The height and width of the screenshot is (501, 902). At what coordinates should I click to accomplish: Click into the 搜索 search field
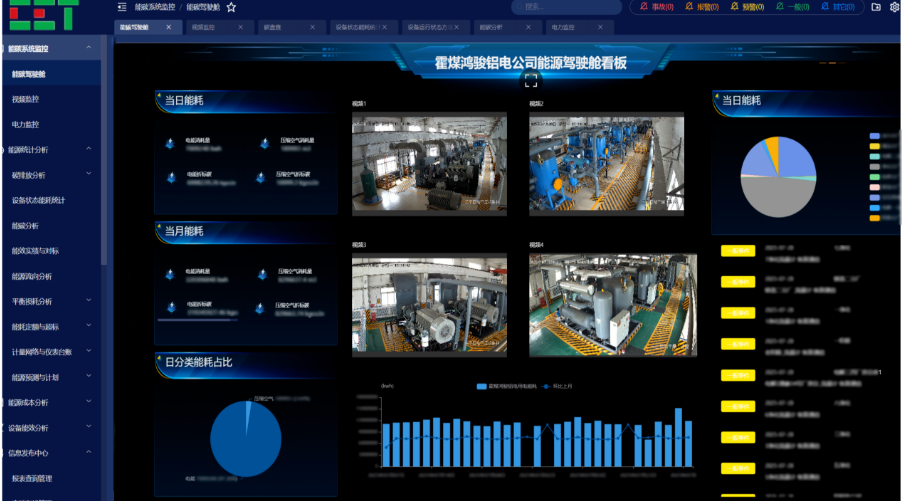(566, 7)
